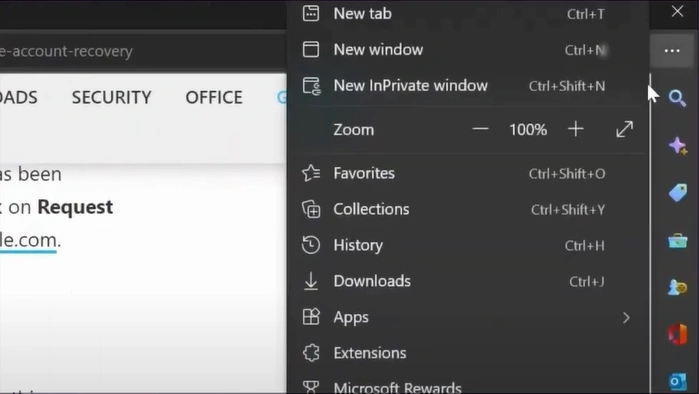Click the Apps grid icon
Viewport: 699px width, 394px height.
[311, 317]
